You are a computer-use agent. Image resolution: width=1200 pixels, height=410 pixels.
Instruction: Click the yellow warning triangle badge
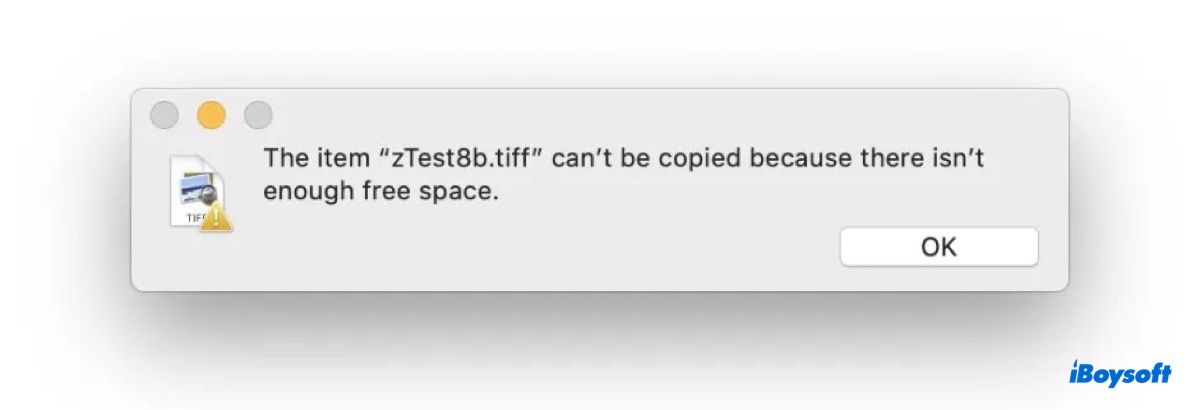point(216,216)
